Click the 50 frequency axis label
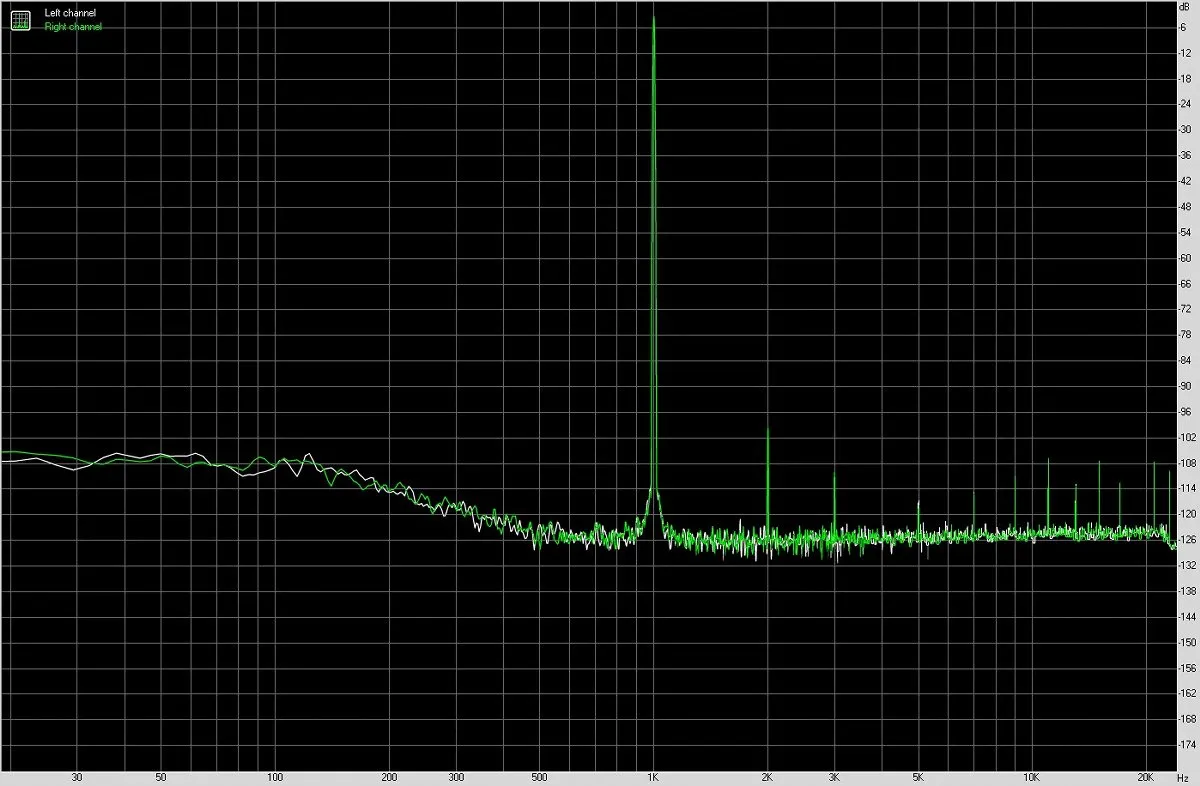The width and height of the screenshot is (1200, 786). click(x=161, y=776)
